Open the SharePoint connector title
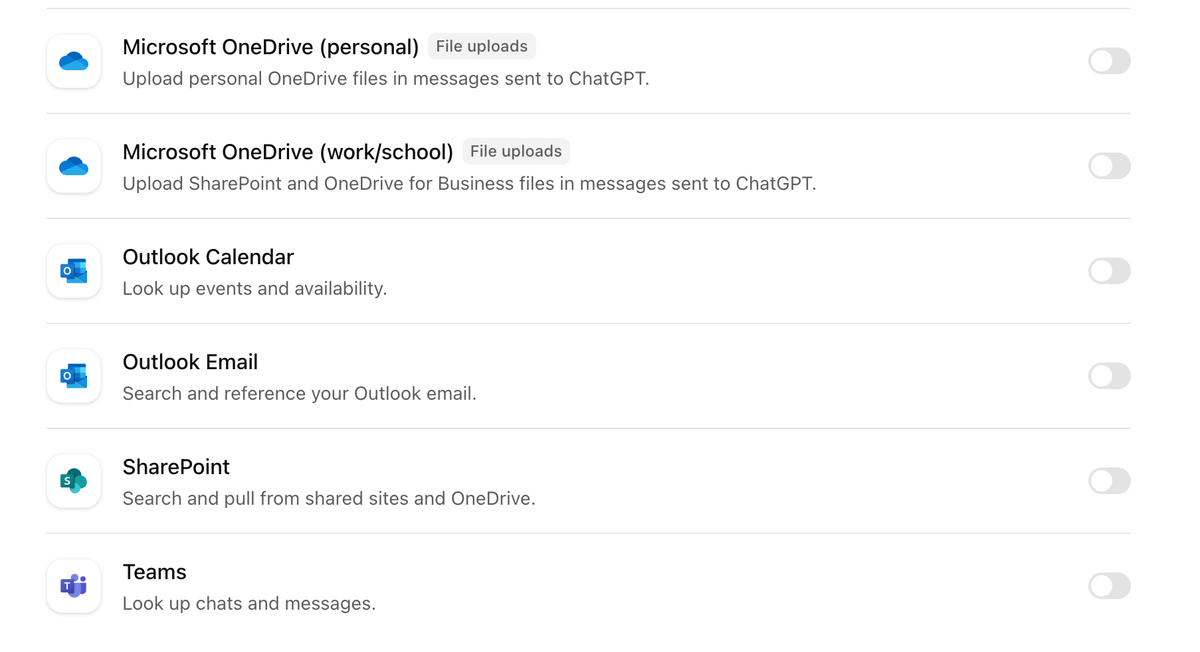Screen dimensions: 1200x652 click(176, 467)
